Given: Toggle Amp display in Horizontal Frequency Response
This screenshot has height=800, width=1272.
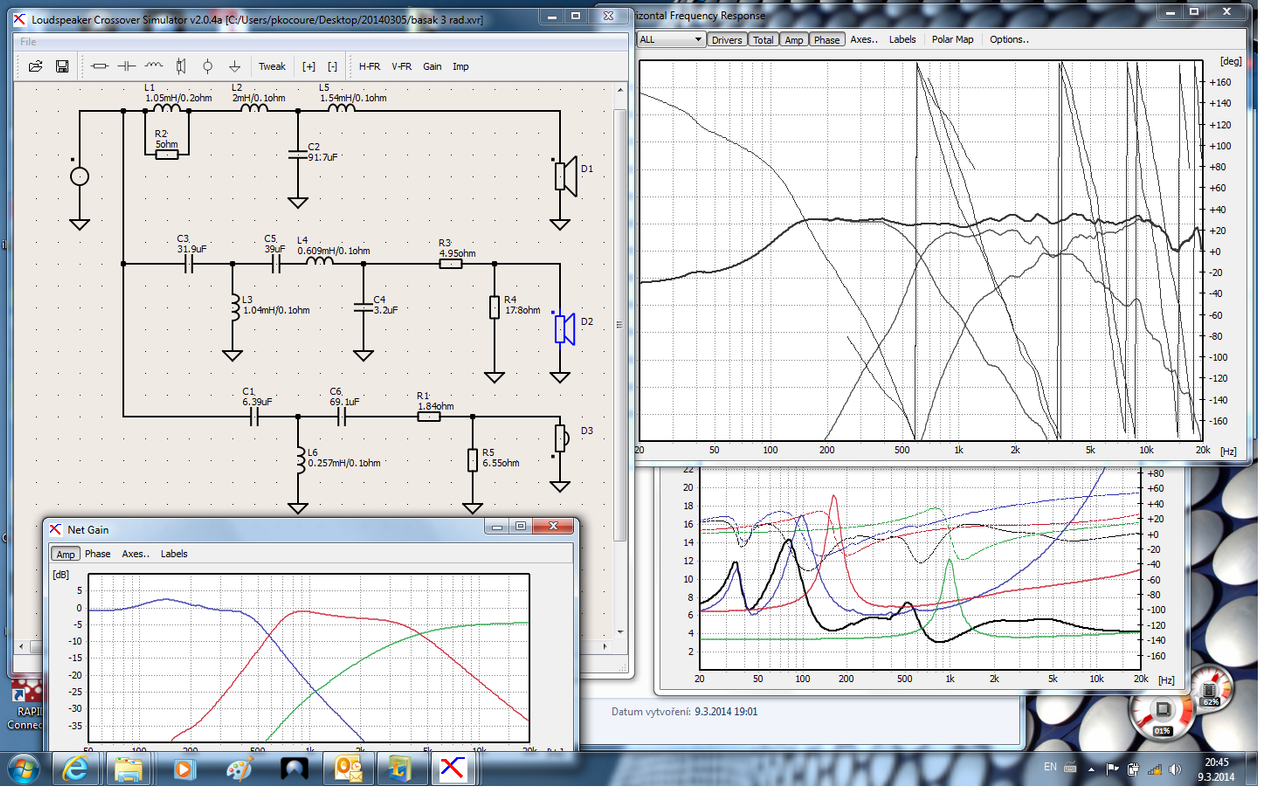Looking at the screenshot, I should [x=794, y=40].
